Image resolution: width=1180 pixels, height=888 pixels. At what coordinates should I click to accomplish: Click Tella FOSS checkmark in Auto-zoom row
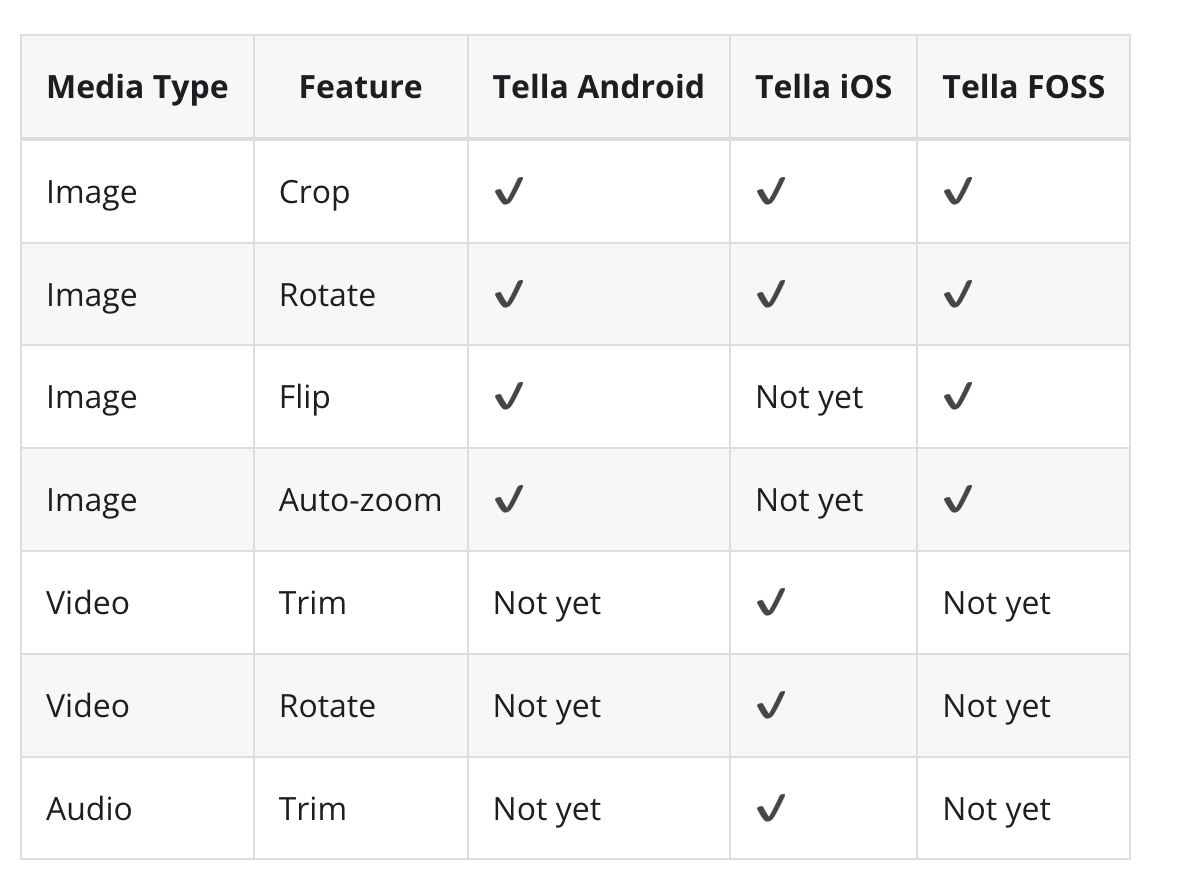coord(958,499)
